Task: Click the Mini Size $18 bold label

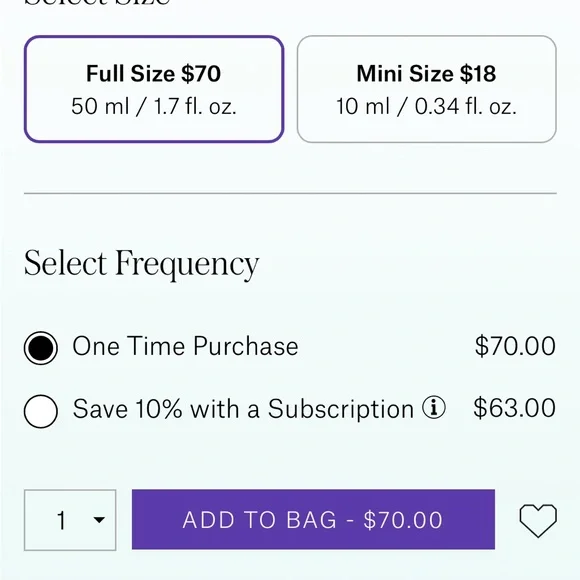Action: point(426,73)
